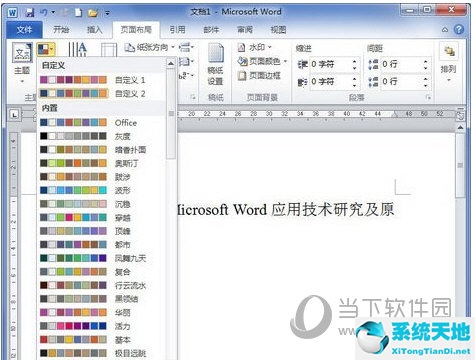This screenshot has height=360, width=475.
Task: Choose the 自定义 2 color scheme
Action: (102, 94)
